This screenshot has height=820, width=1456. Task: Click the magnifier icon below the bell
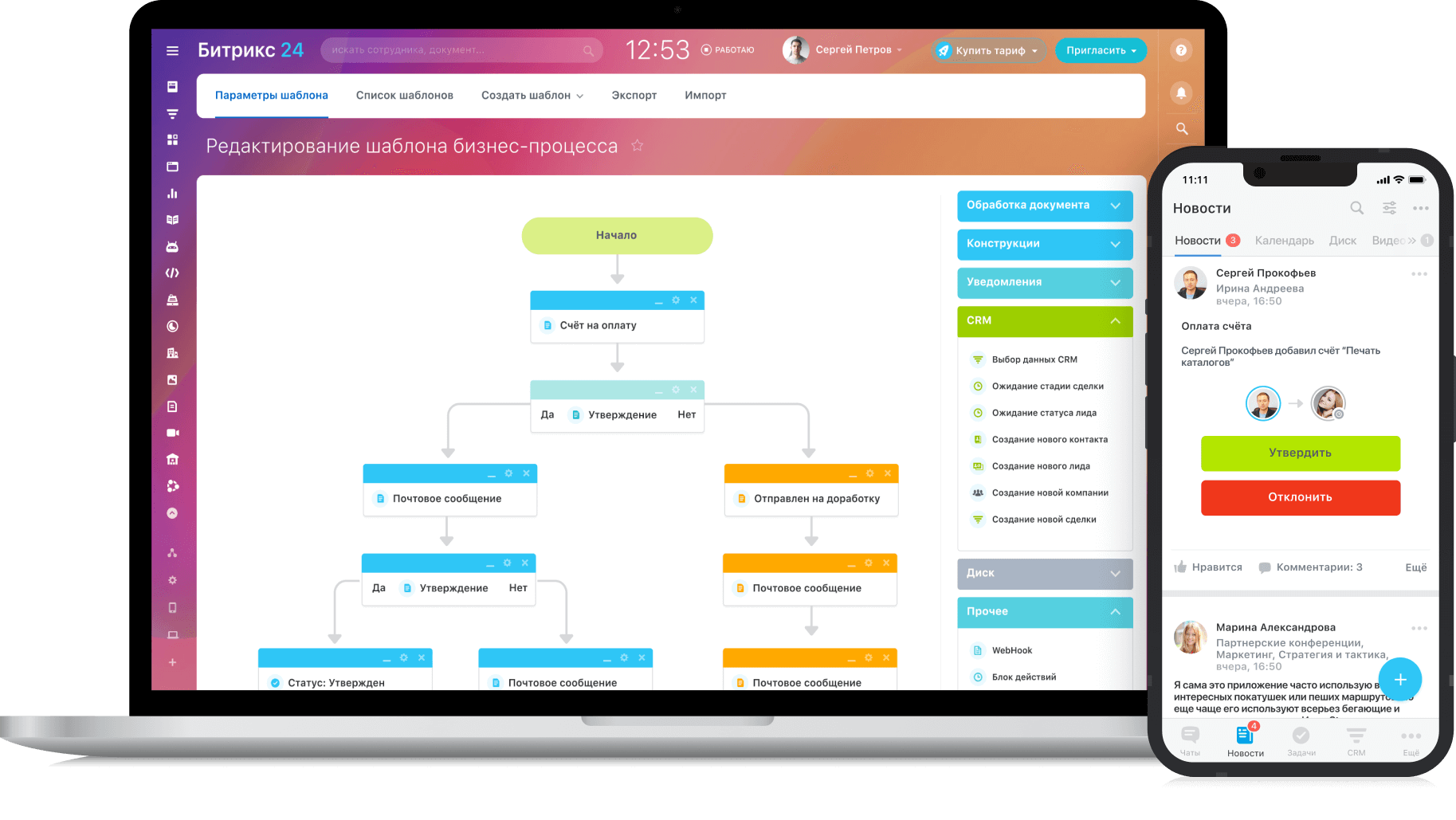click(x=1182, y=128)
